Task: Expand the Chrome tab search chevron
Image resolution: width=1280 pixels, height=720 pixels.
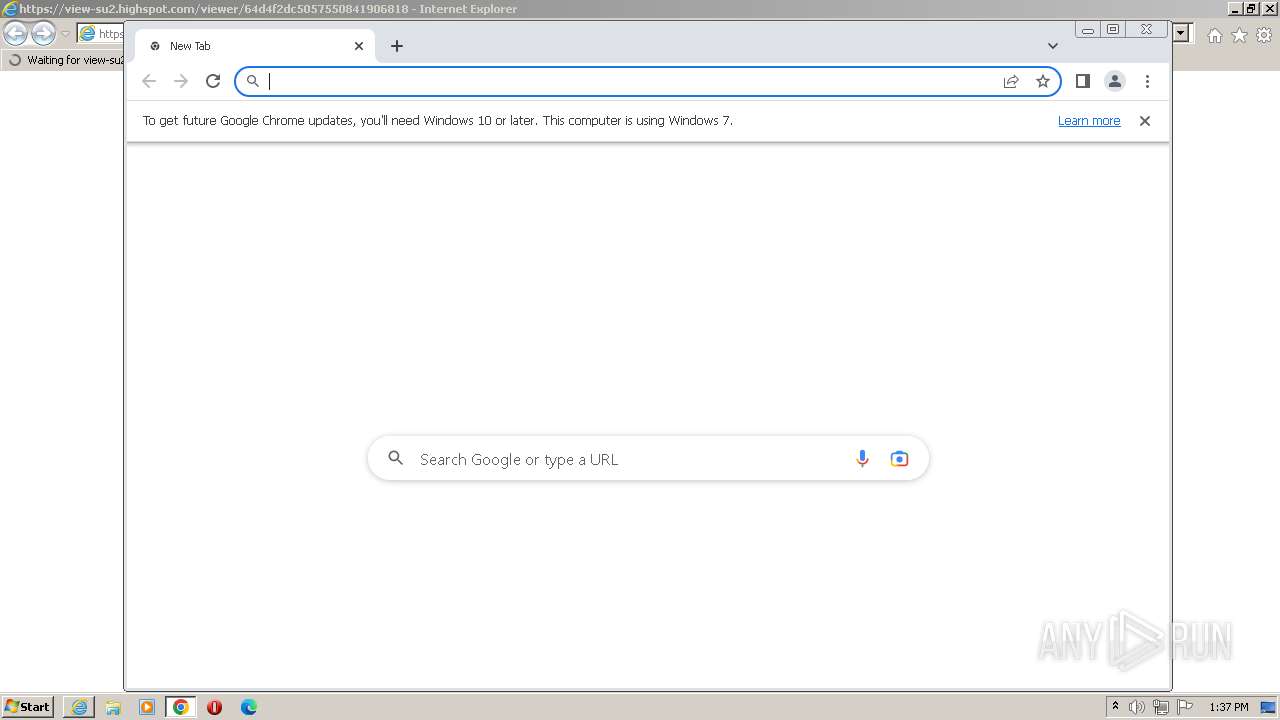Action: coord(1053,46)
